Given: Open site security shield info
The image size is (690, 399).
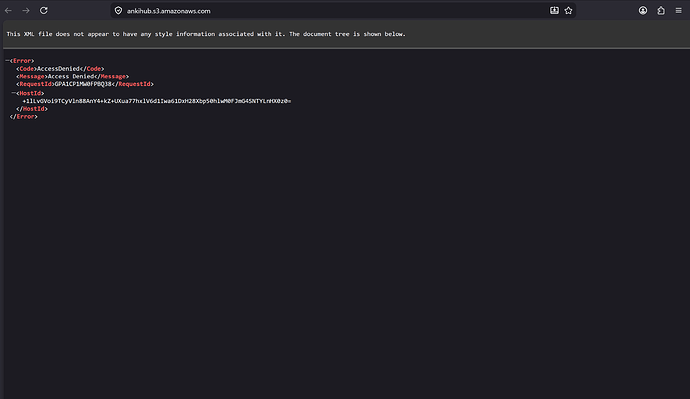Looking at the screenshot, I should point(118,11).
